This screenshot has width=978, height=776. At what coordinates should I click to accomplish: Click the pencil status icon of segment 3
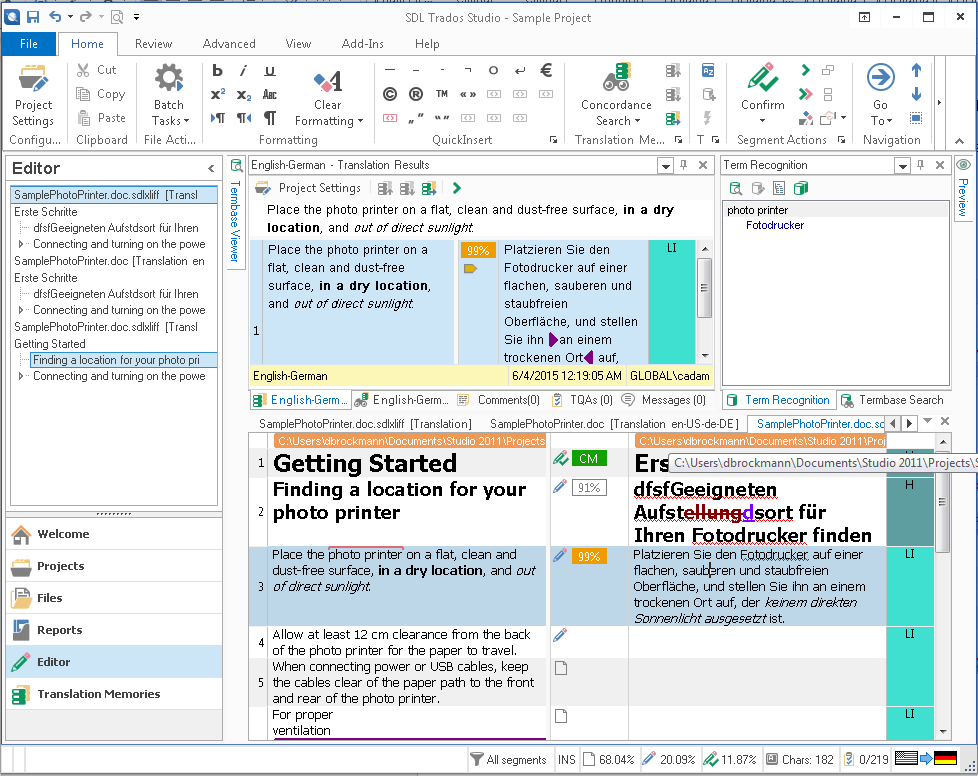click(560, 555)
